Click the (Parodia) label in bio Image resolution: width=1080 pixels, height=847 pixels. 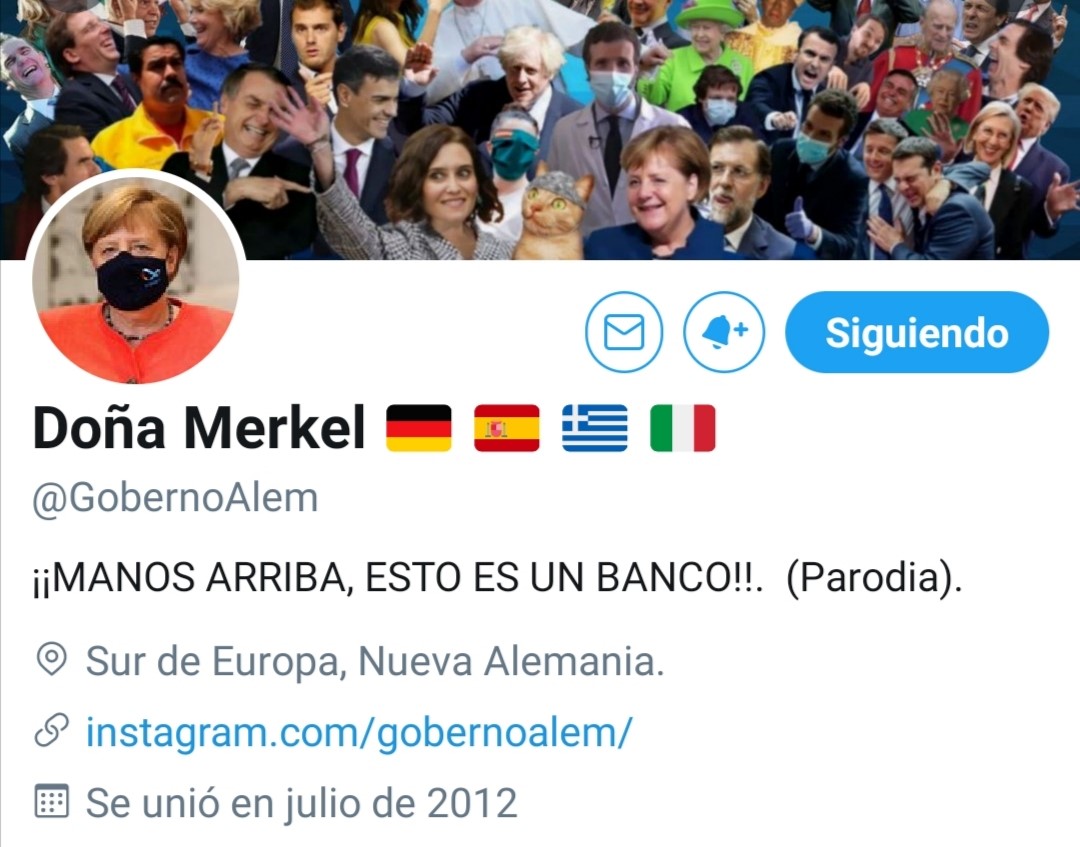tap(873, 577)
